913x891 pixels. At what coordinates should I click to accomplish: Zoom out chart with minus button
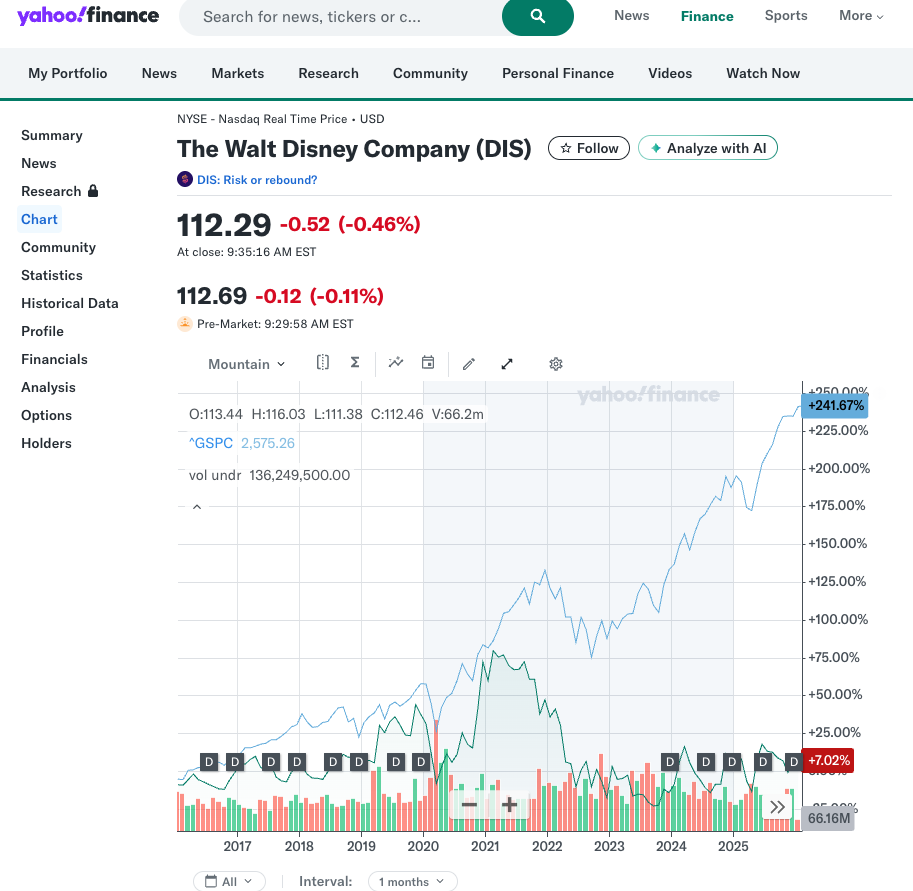469,804
